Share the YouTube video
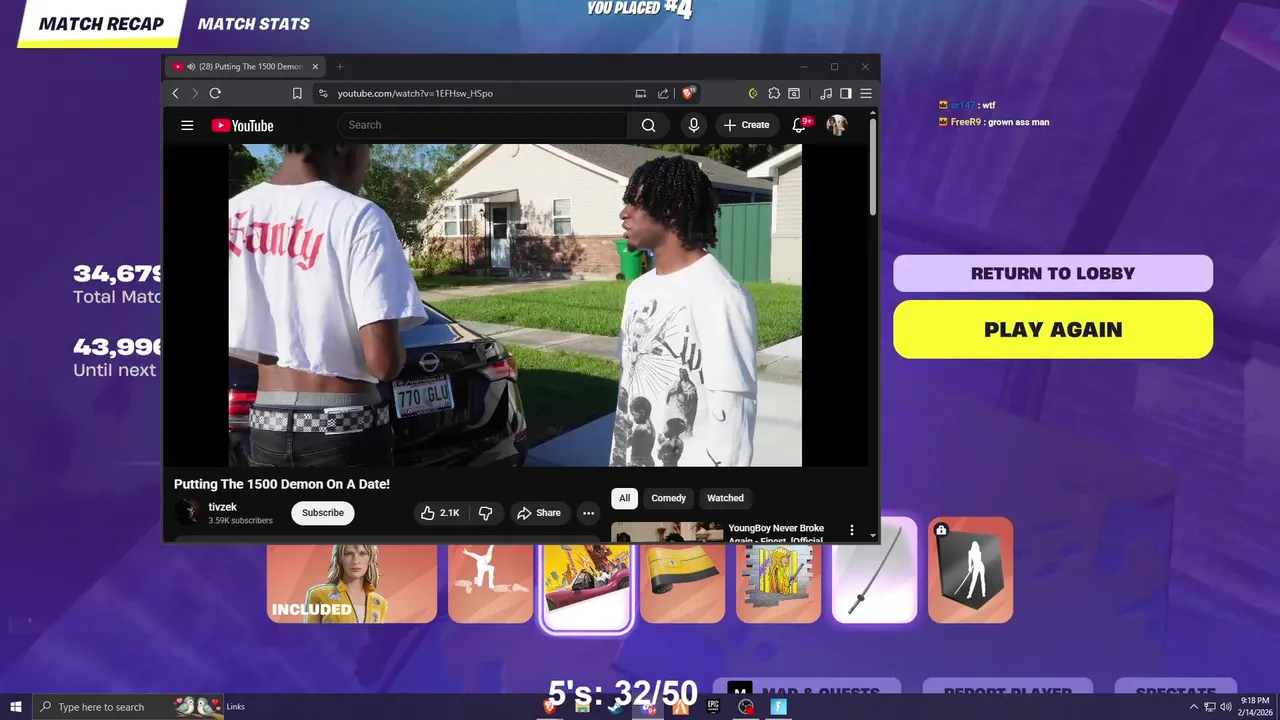The height and width of the screenshot is (720, 1280). (x=539, y=513)
